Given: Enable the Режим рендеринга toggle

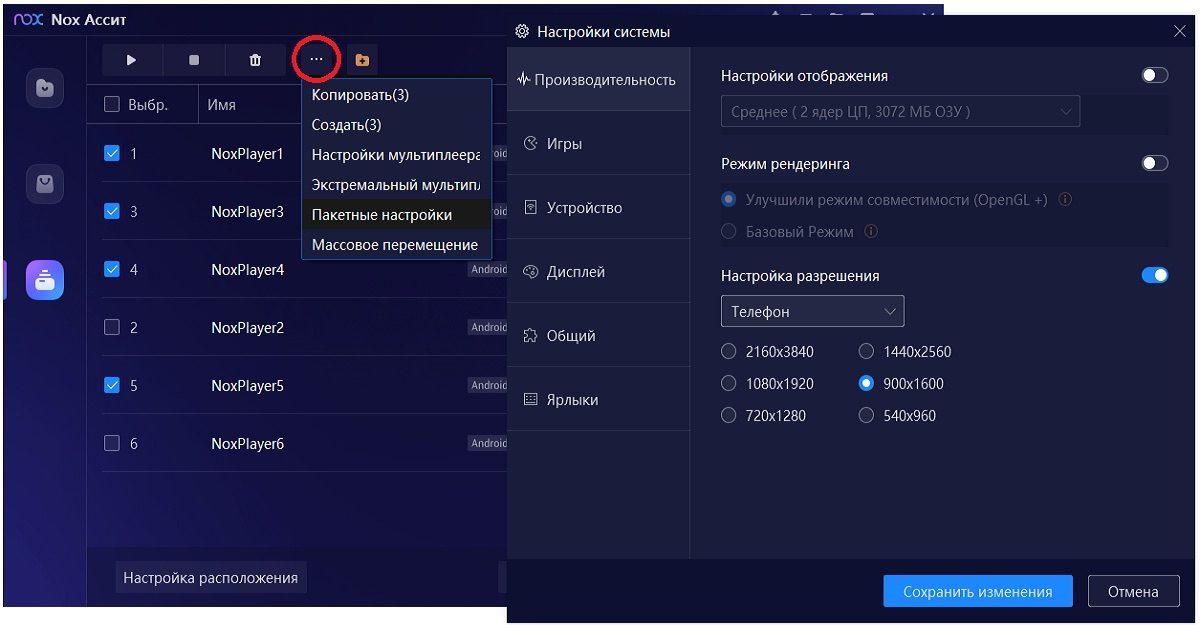Looking at the screenshot, I should tap(1154, 163).
